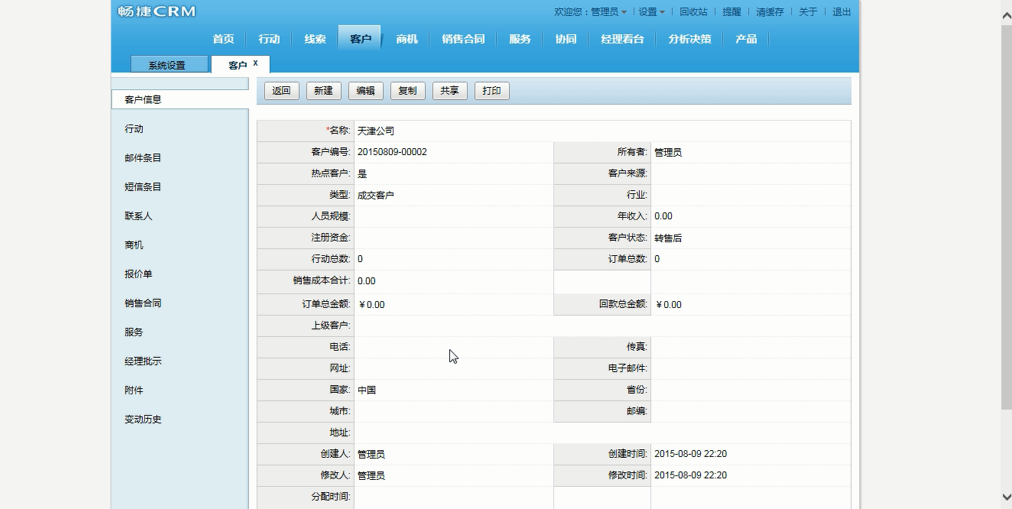Click the status value 转售后

(668, 238)
